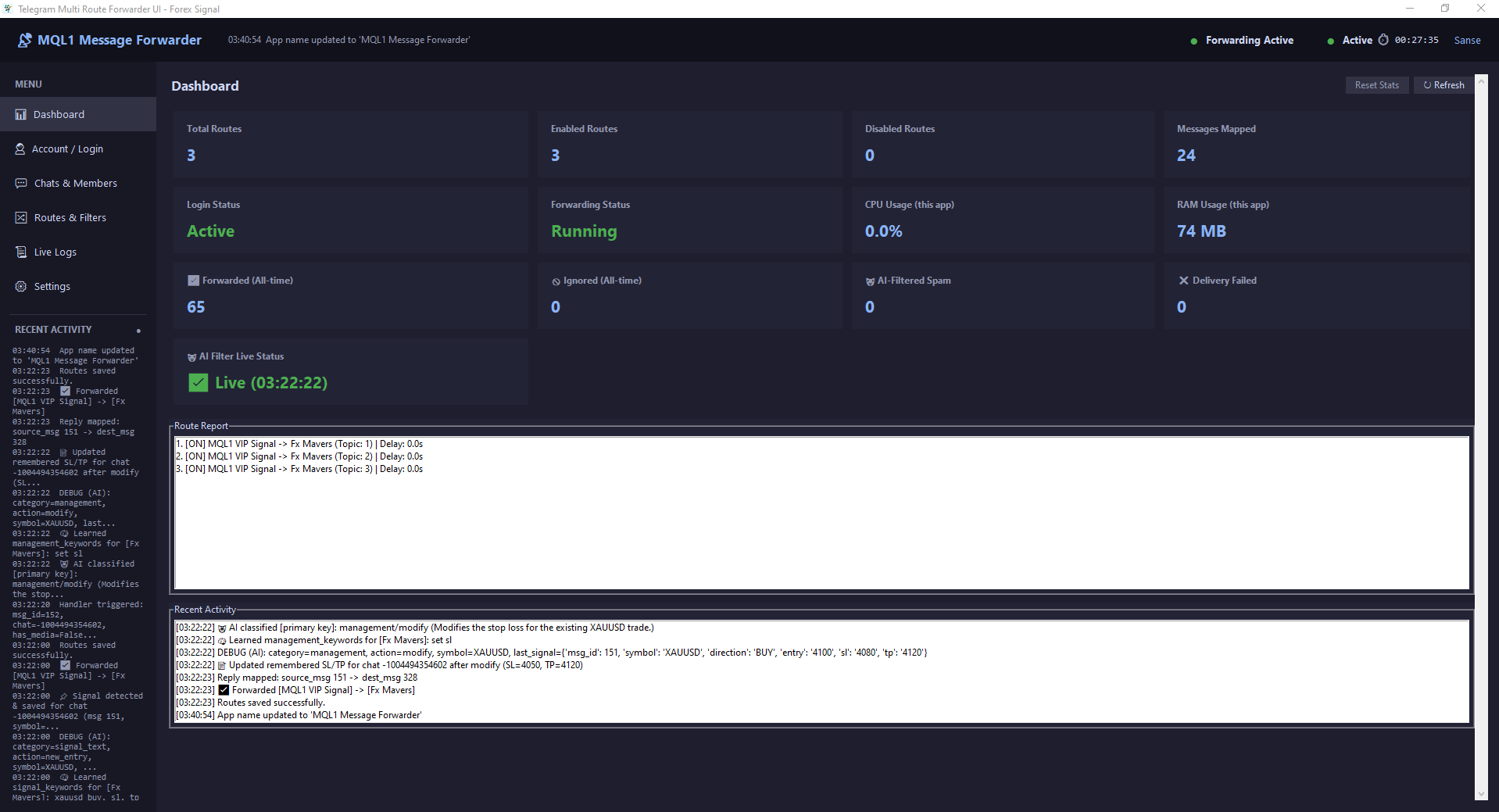Select the Enabled Routes card
Viewport: 1499px width, 812px height.
click(x=689, y=144)
